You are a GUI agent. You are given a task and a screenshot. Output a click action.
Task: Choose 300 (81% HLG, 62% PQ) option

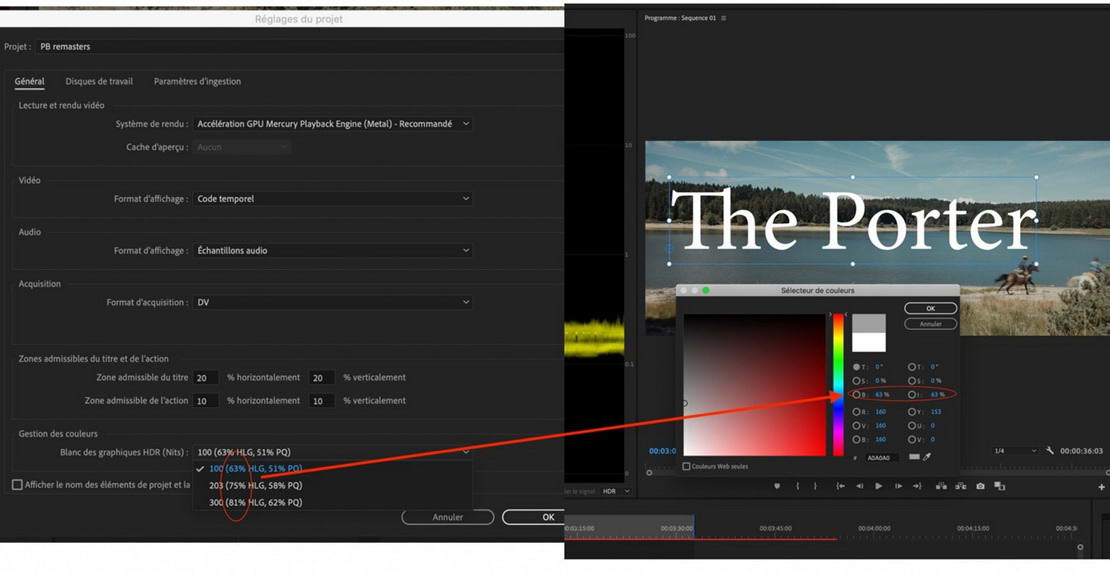333,503
